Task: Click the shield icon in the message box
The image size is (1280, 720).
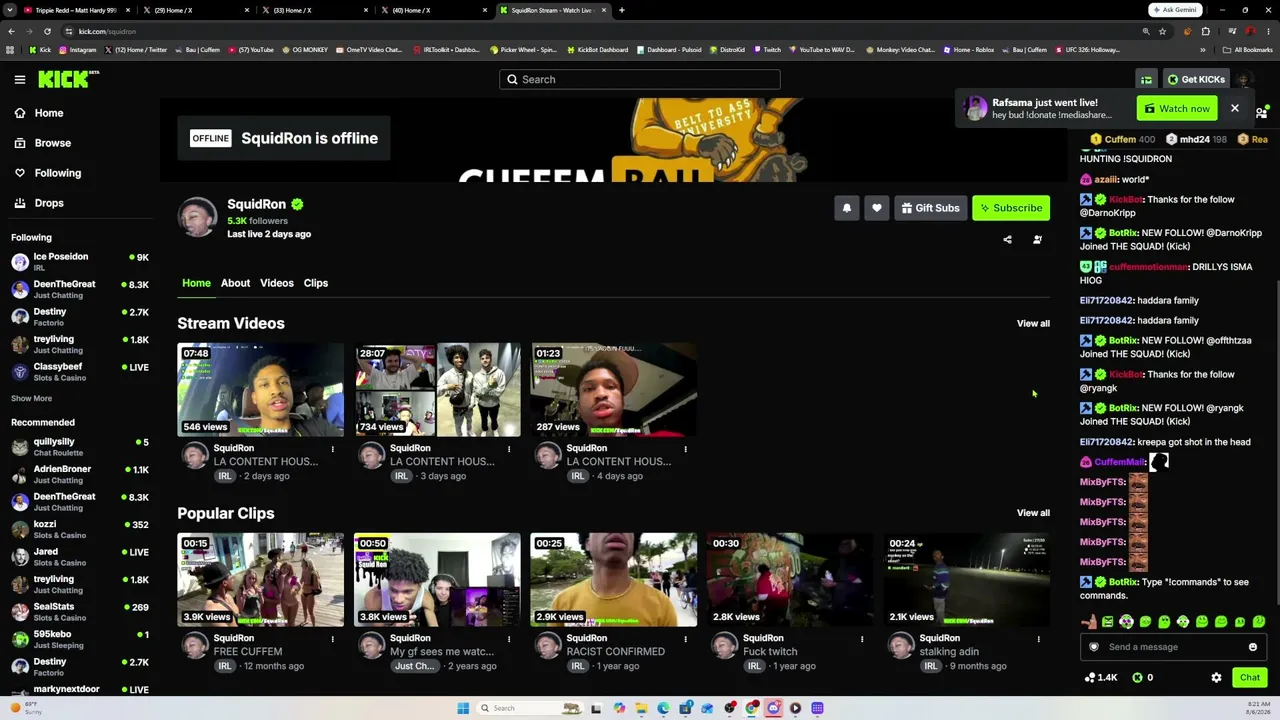Action: 1094,647
